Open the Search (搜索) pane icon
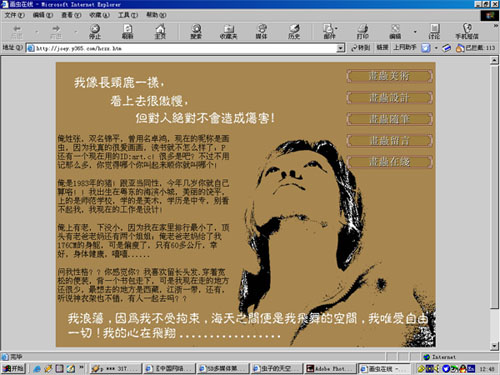The width and height of the screenshot is (500, 375). tap(196, 32)
